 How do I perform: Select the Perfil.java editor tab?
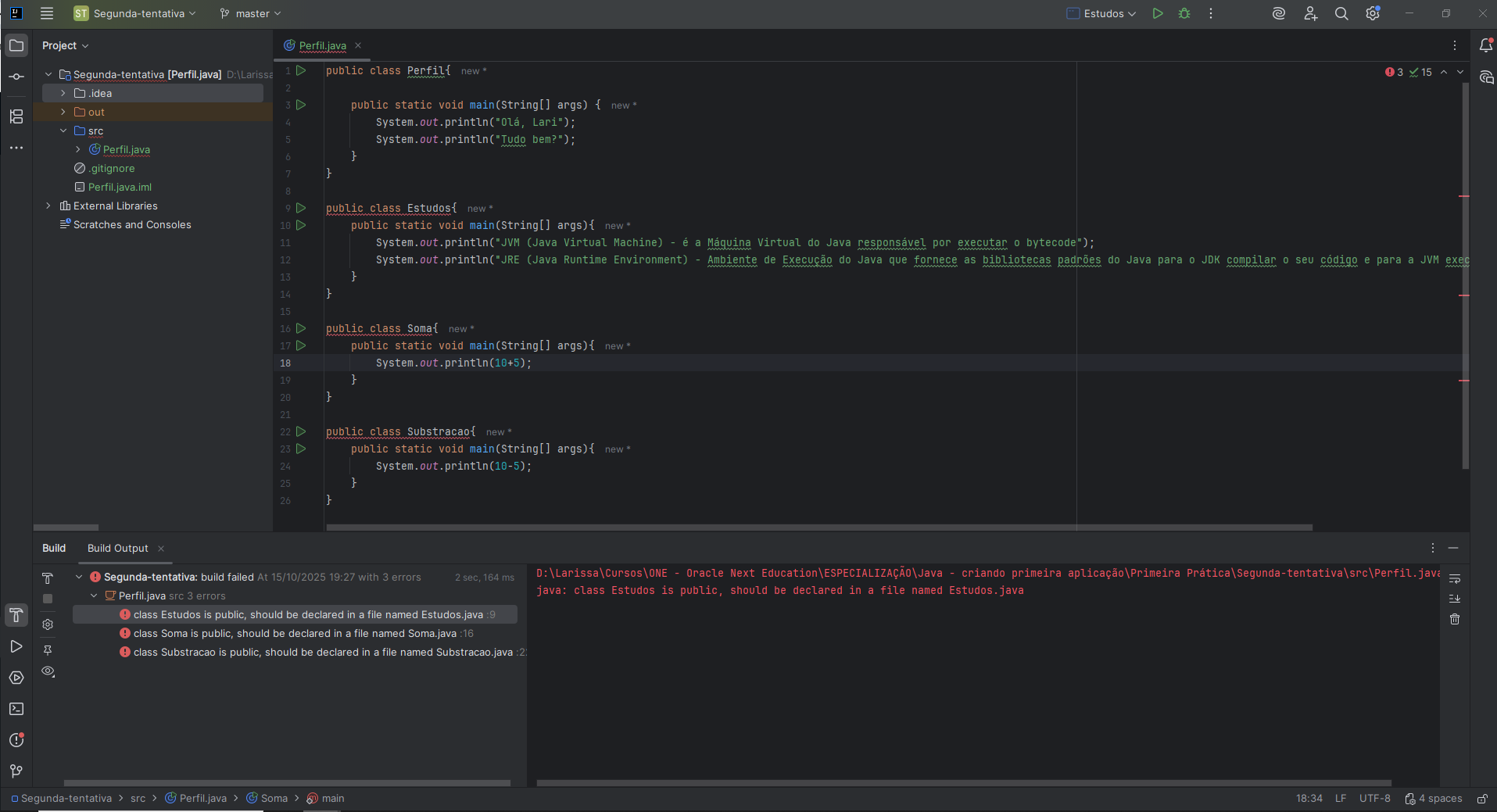pos(322,45)
